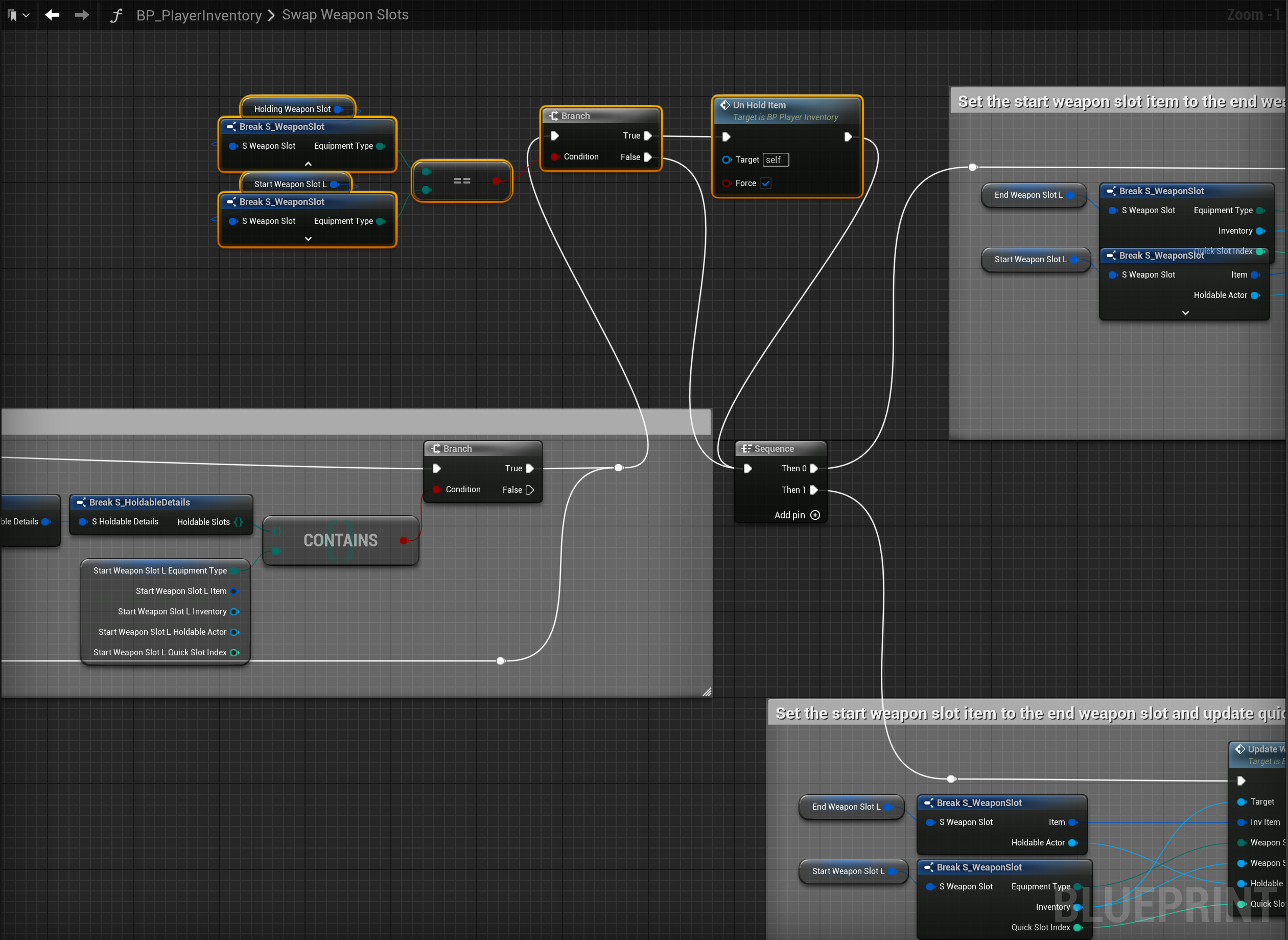Expand the second Break S_WeaponSlot node
1288x940 pixels.
(308, 239)
